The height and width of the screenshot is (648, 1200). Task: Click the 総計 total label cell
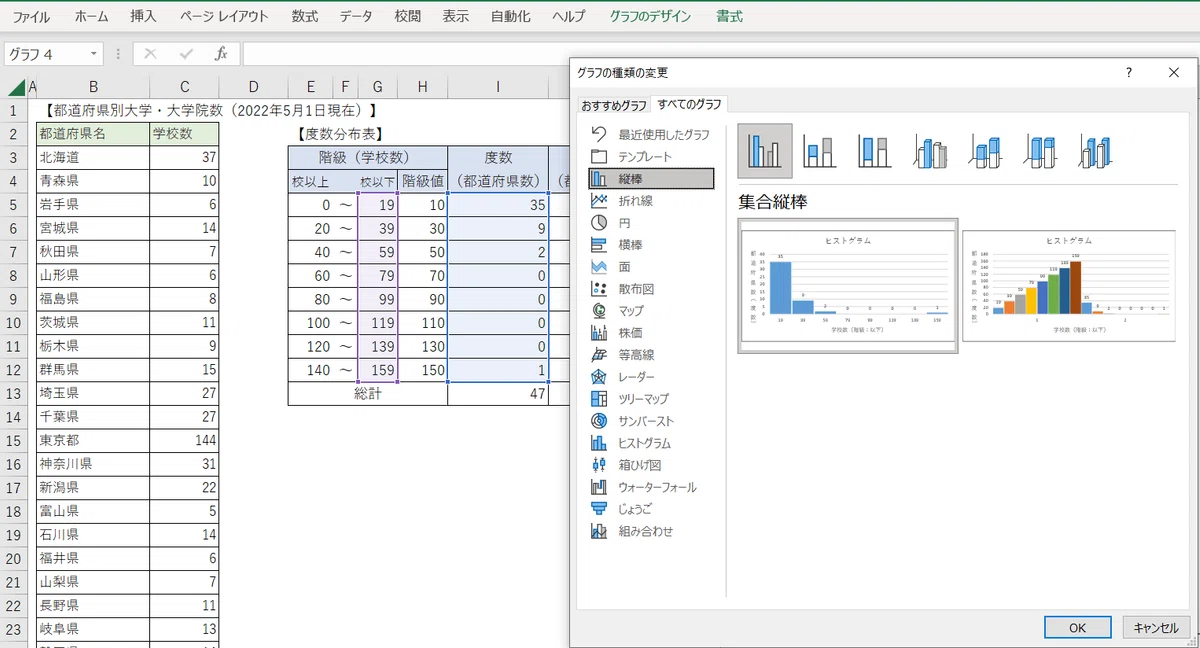tap(368, 394)
